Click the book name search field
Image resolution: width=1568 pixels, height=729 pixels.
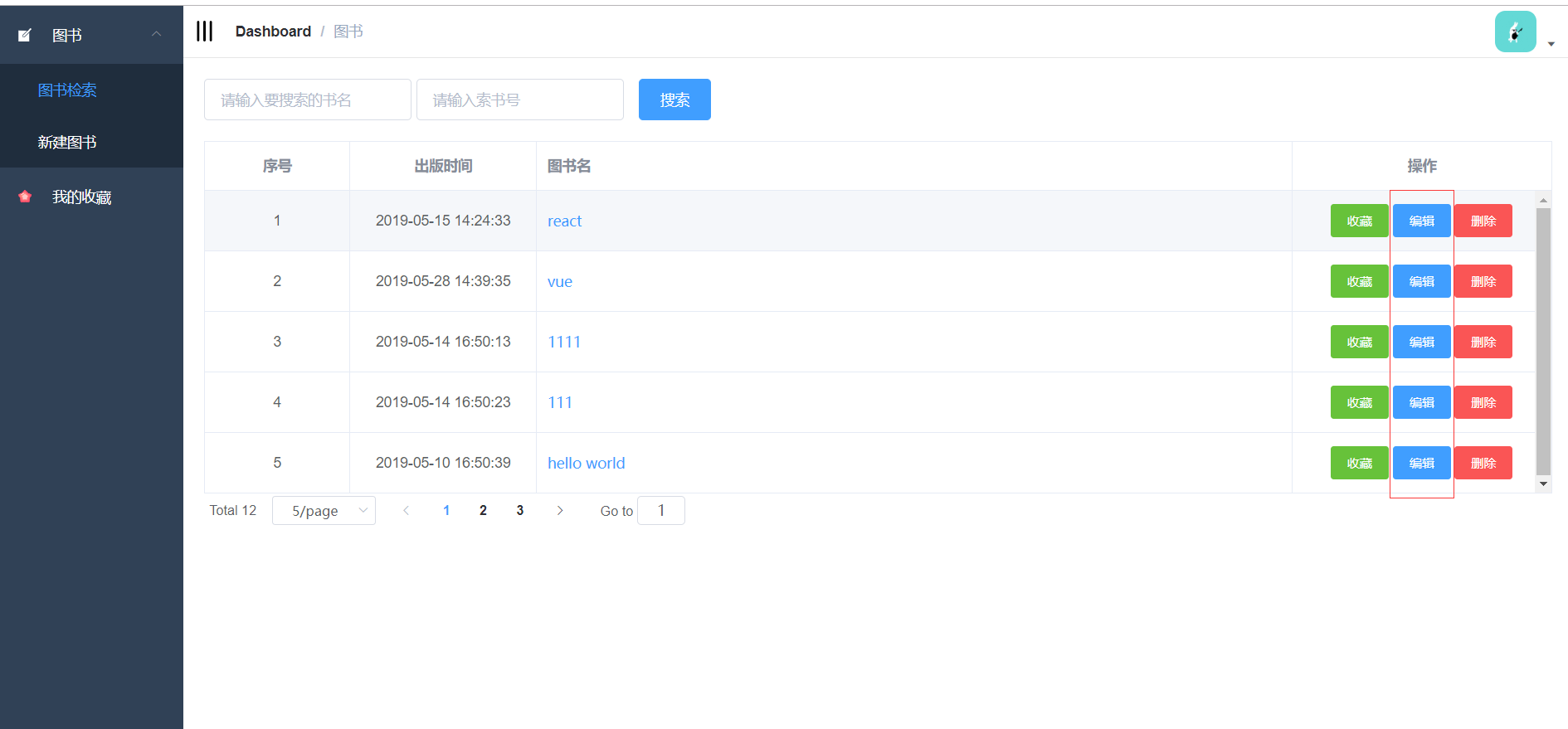(307, 100)
